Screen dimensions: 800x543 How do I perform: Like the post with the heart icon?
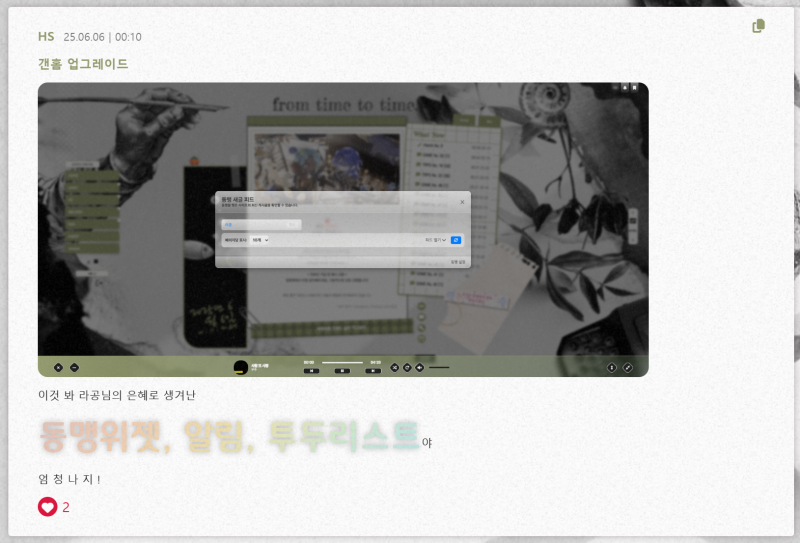coord(48,507)
